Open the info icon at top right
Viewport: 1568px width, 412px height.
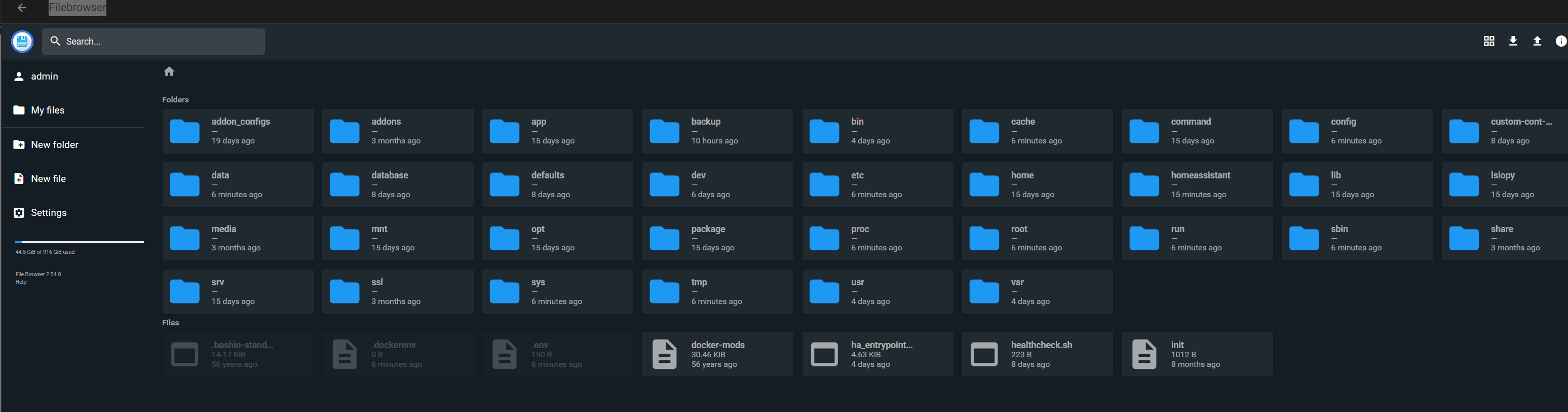pyautogui.click(x=1560, y=42)
